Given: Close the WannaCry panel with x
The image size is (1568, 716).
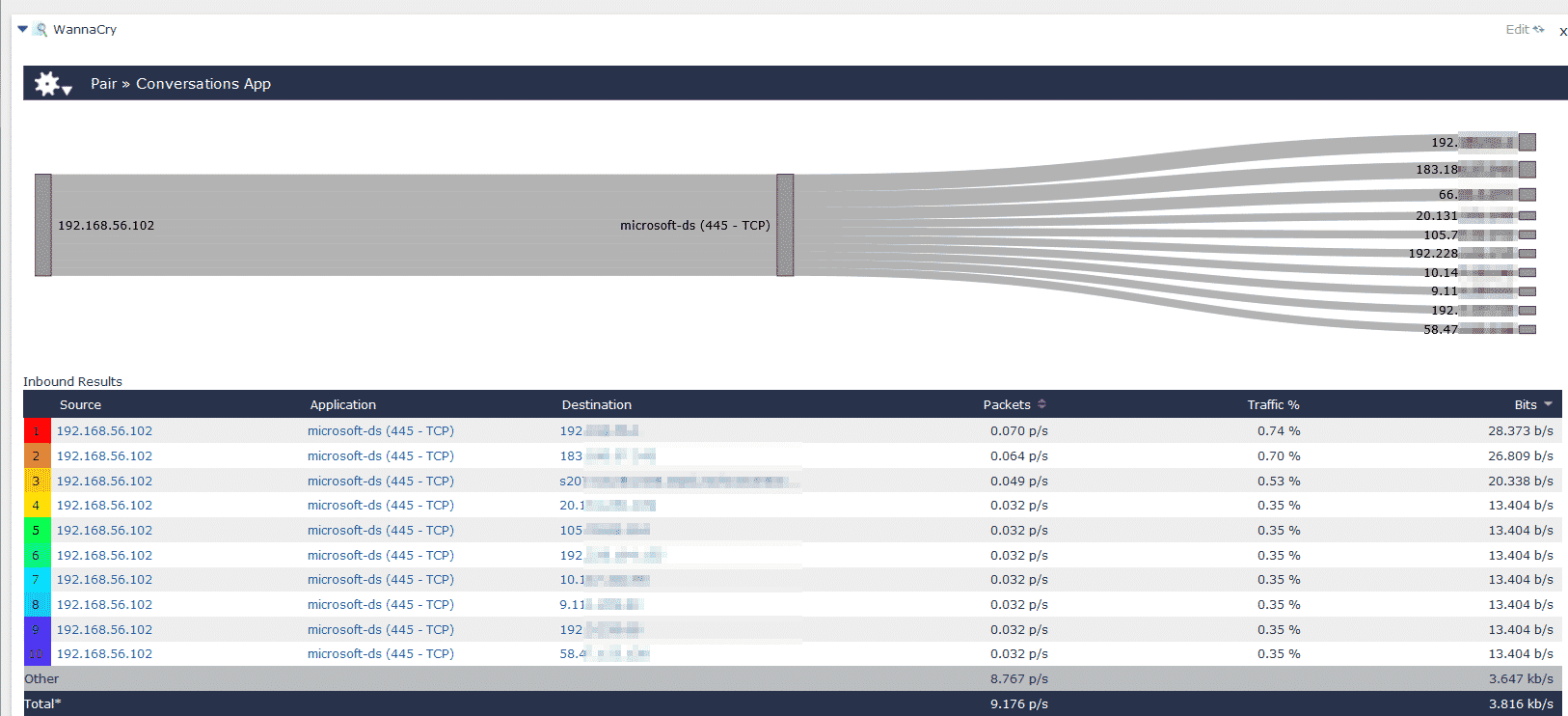Looking at the screenshot, I should [x=1562, y=31].
